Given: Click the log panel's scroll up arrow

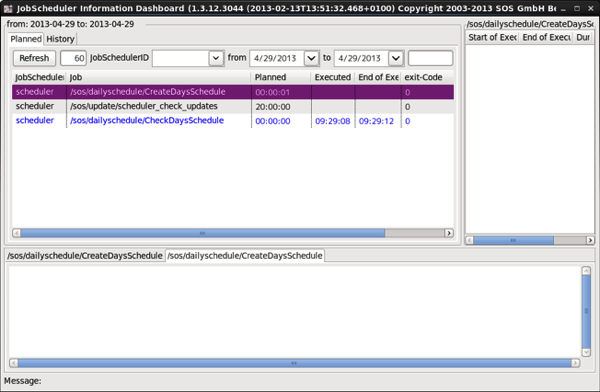Looking at the screenshot, I should [x=586, y=271].
